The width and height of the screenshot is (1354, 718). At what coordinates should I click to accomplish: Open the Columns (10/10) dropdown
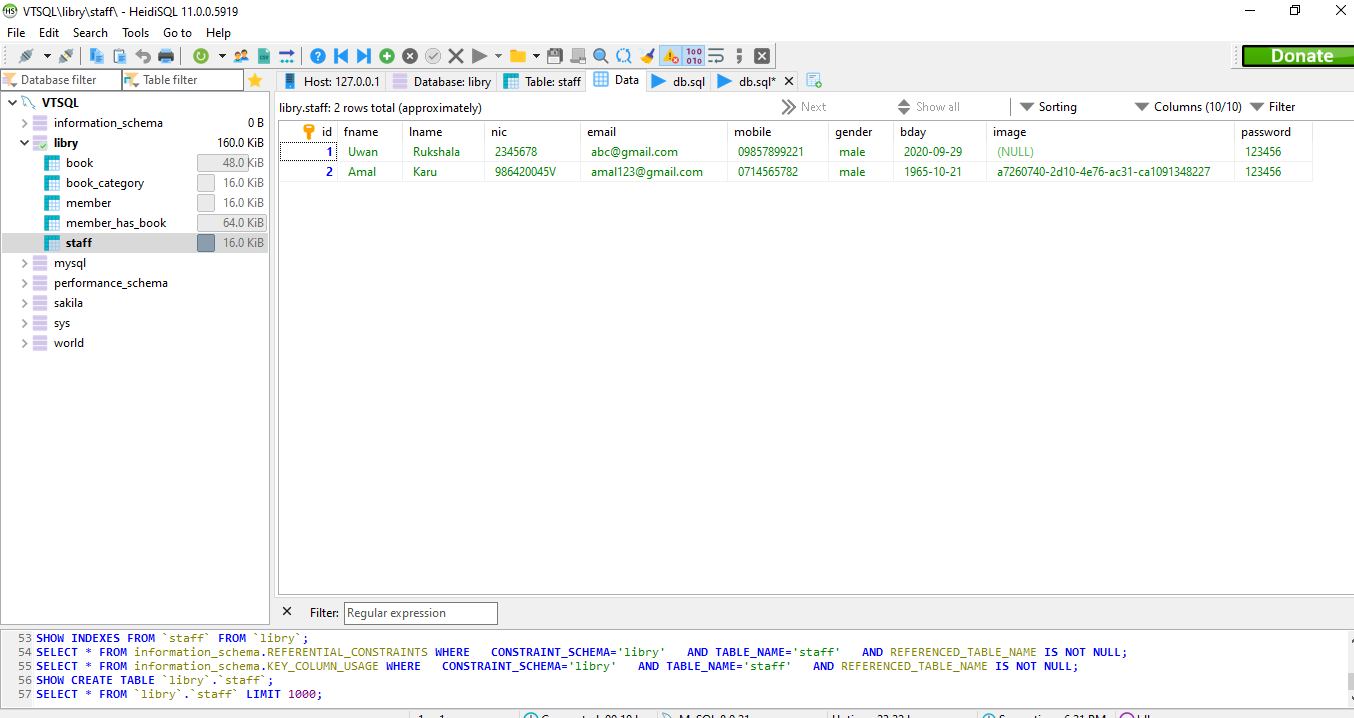1196,106
